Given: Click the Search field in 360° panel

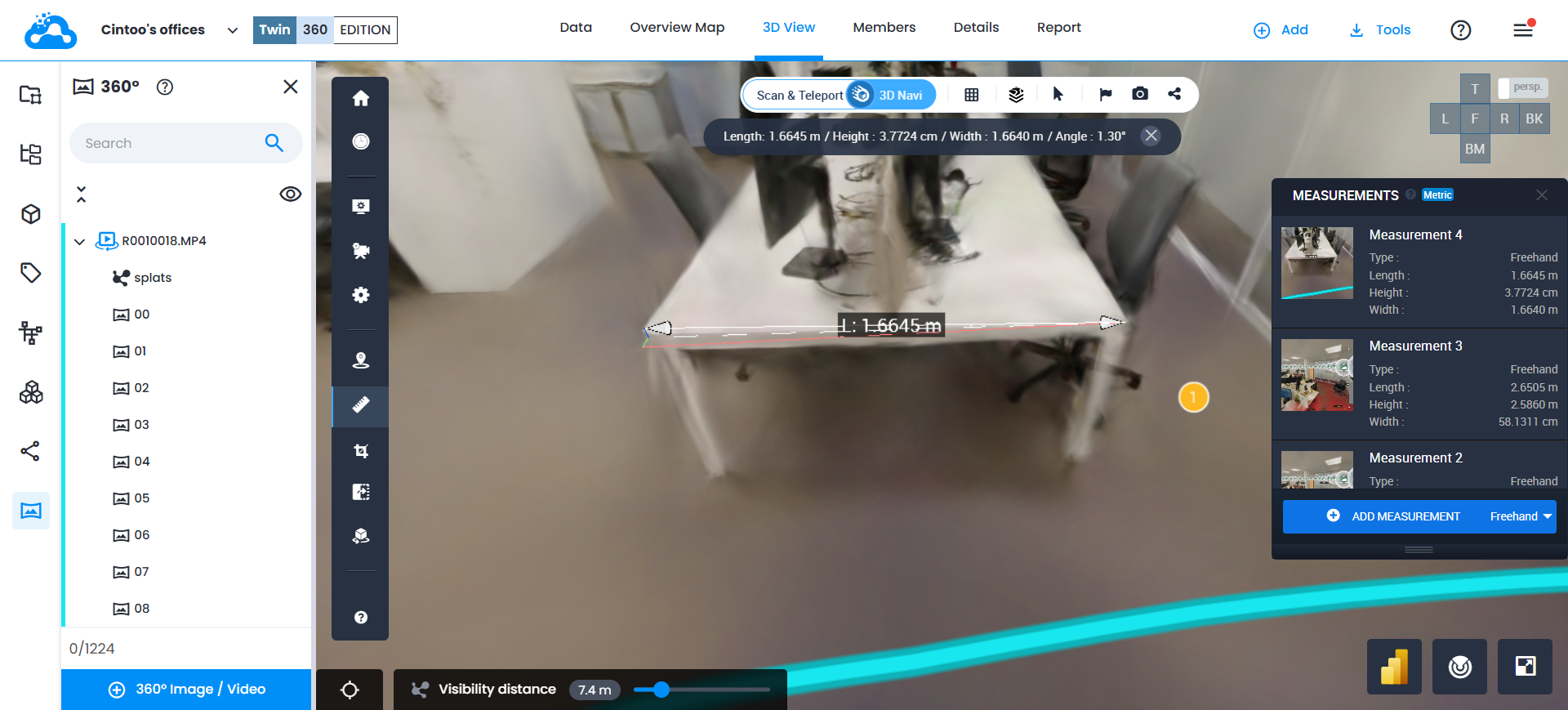Looking at the screenshot, I should coord(186,143).
